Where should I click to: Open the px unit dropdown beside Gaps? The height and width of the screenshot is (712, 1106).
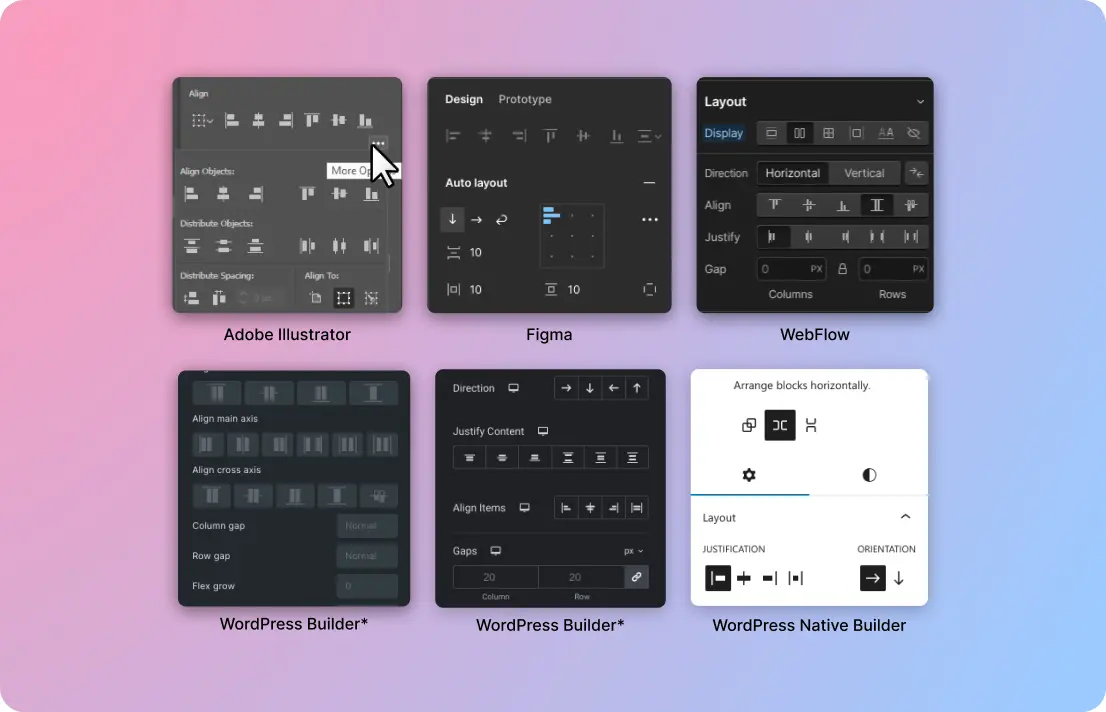(634, 551)
